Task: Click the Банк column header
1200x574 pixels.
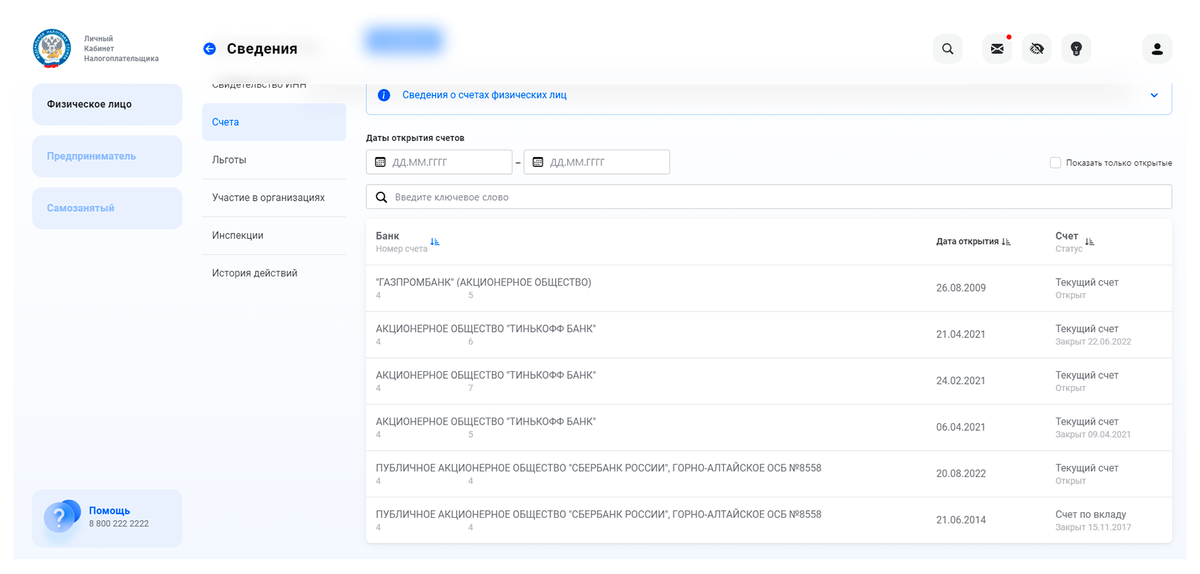Action: coord(387,236)
